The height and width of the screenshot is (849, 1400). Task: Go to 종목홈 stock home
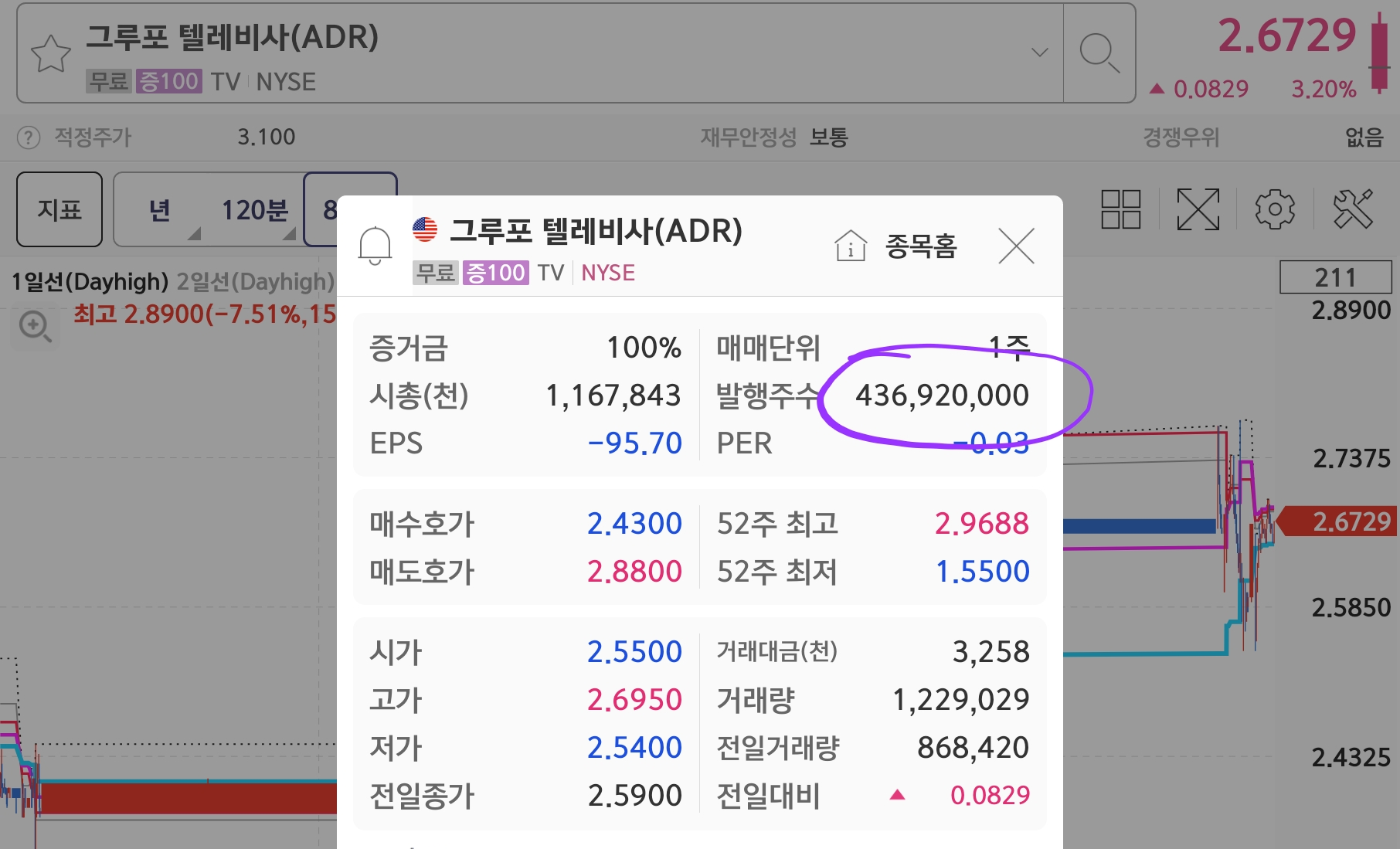click(921, 246)
